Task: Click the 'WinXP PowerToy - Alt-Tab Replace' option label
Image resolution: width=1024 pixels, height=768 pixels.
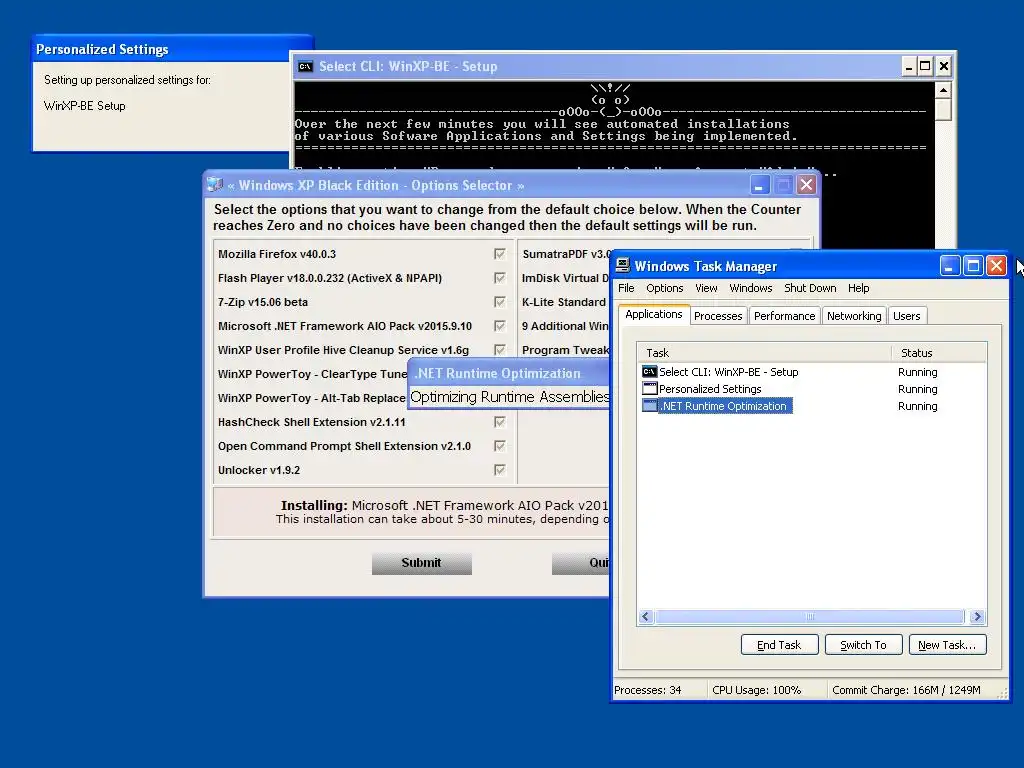Action: [x=312, y=398]
